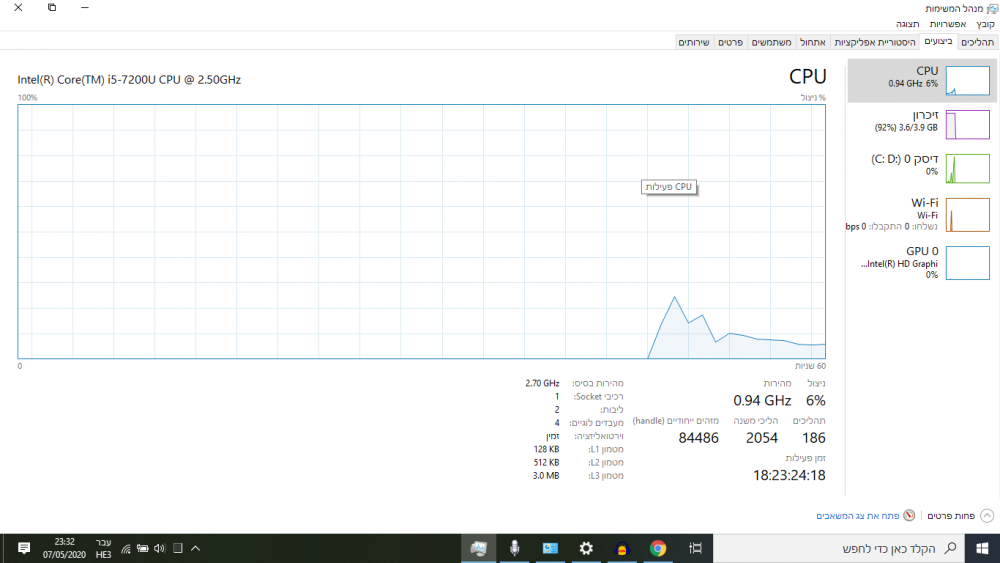Click the virtualization status זמין
The height and width of the screenshot is (563, 1000).
tap(552, 436)
